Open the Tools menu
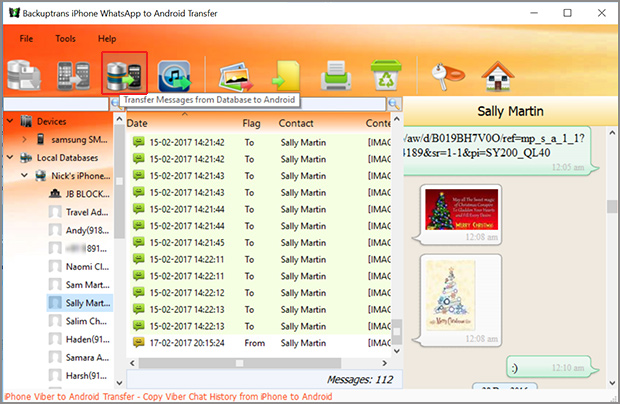This screenshot has width=620, height=404. pos(65,39)
